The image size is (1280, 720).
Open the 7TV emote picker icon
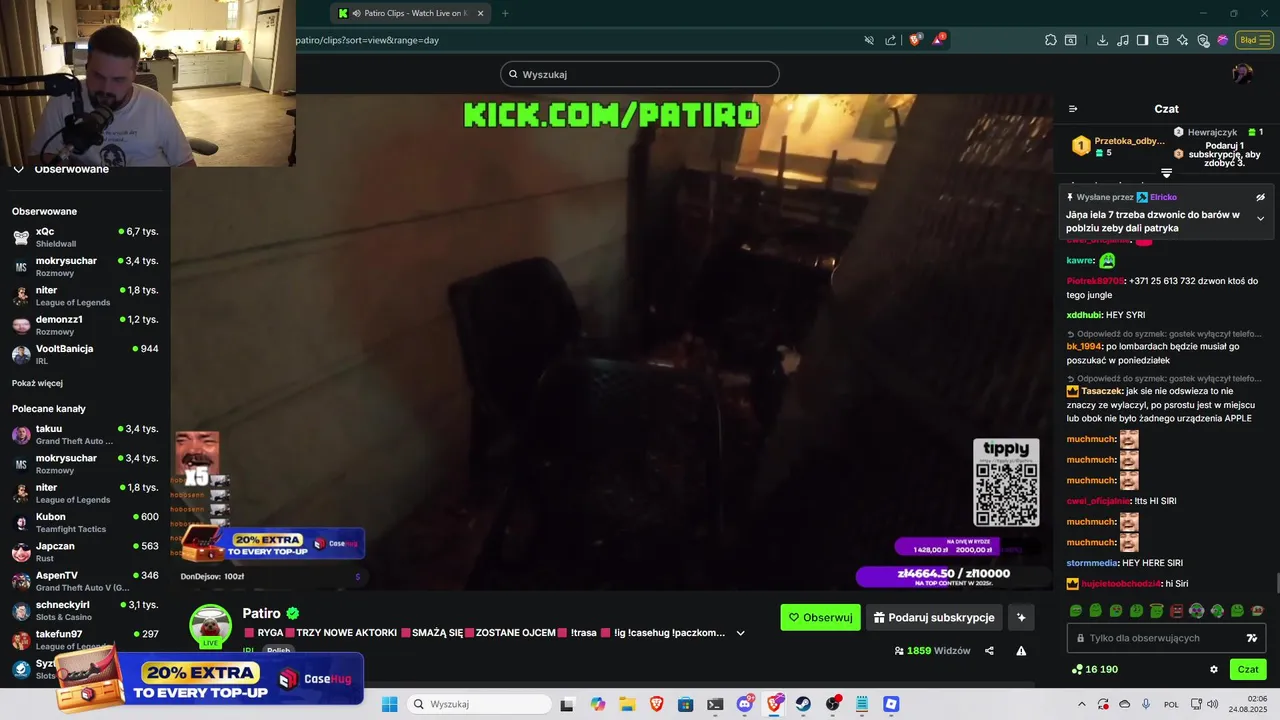1251,638
